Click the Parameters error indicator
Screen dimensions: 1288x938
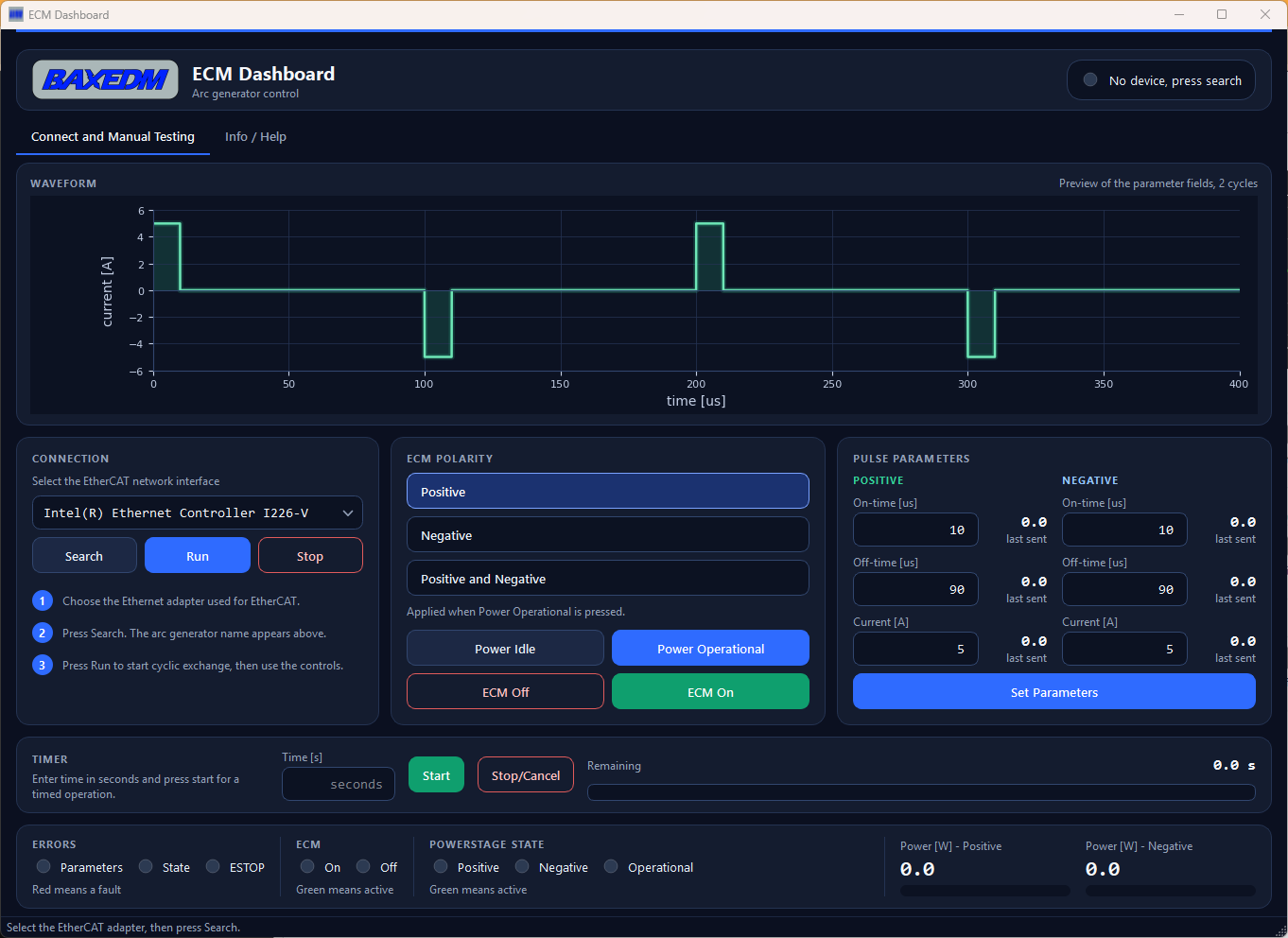(44, 867)
